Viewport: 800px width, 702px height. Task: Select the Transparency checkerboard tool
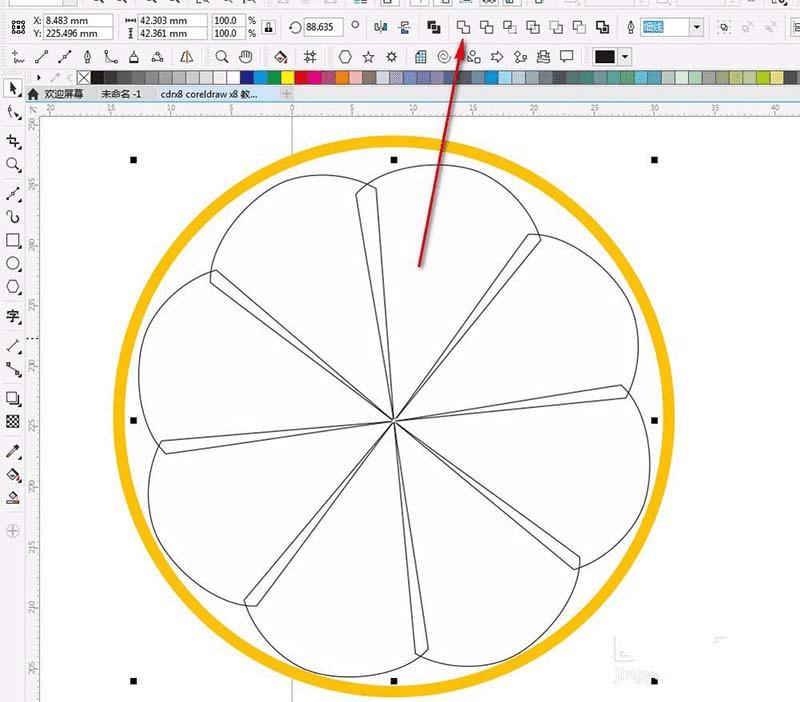tap(13, 421)
